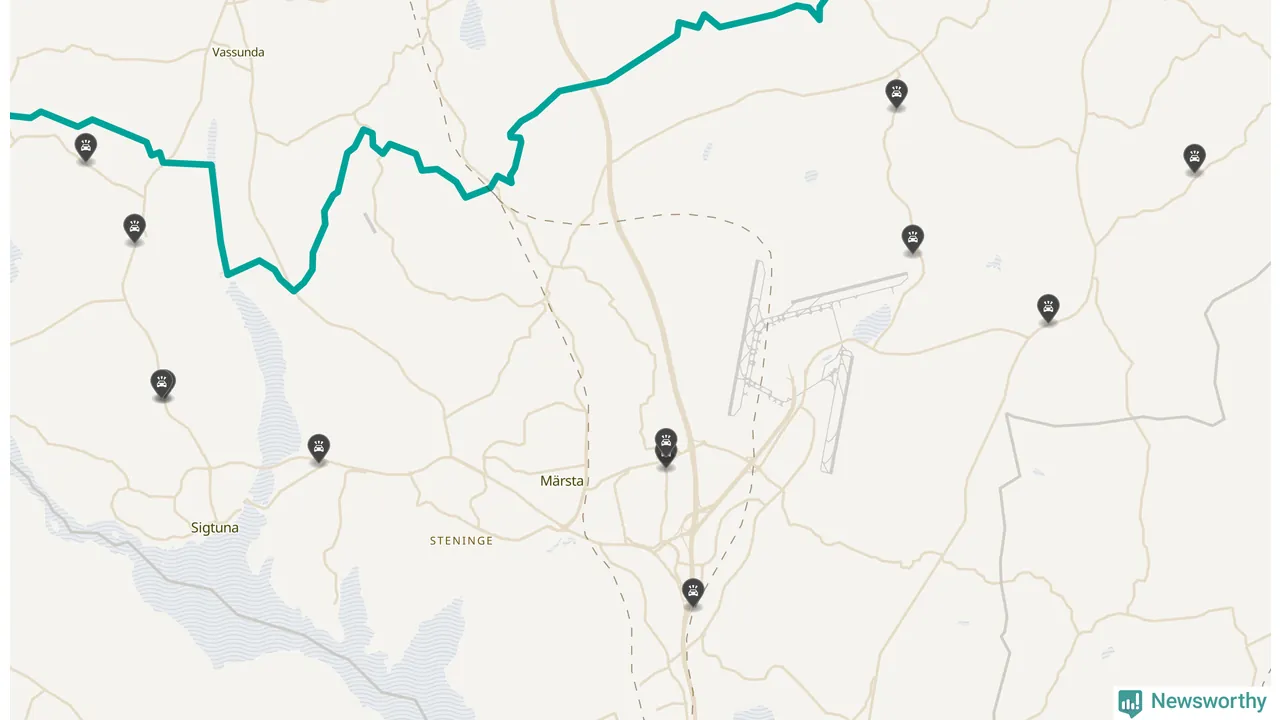Click the easternmost car incident marker

(1194, 158)
